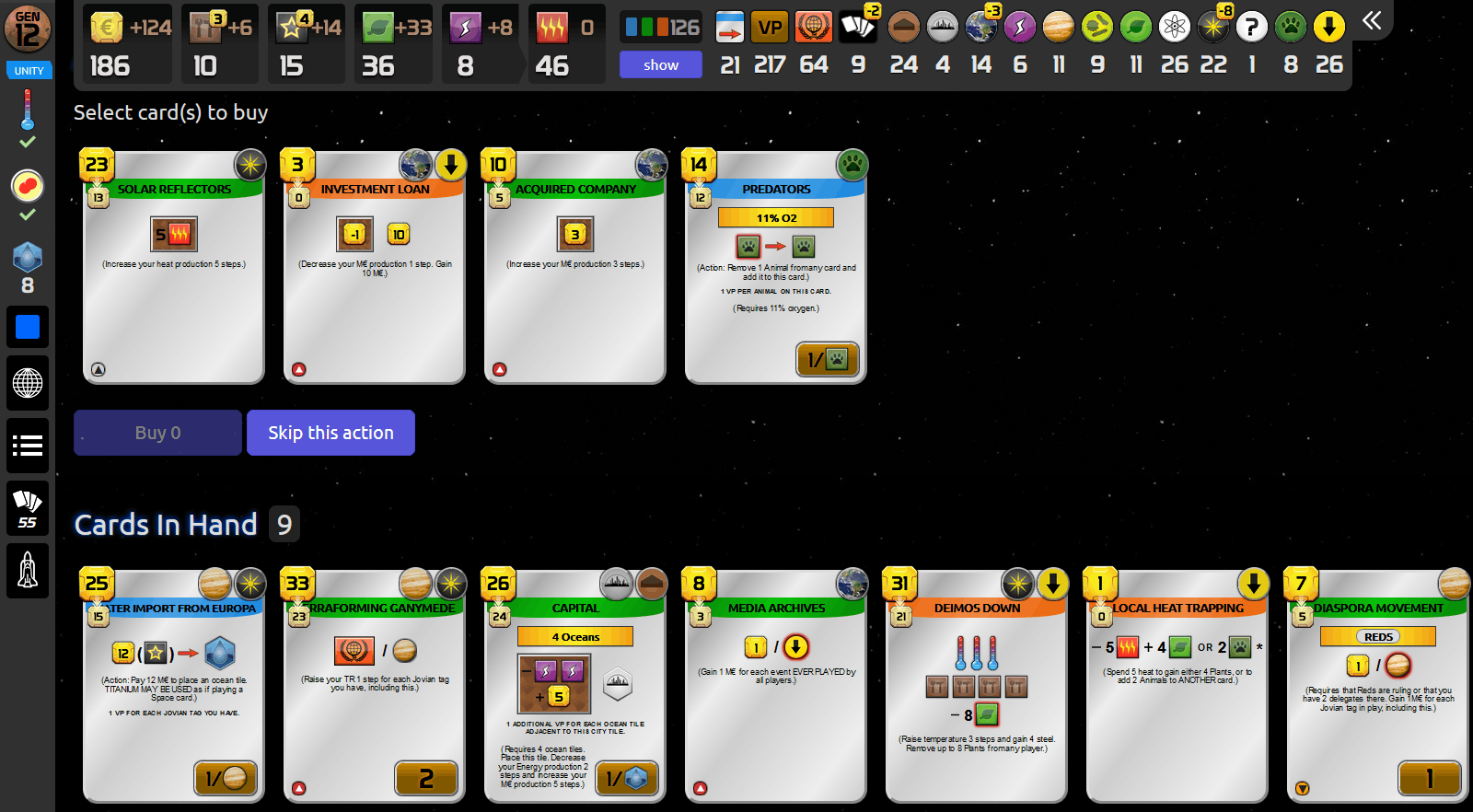The image size is (1473, 812).
Task: Open the board globe view
Action: (28, 383)
